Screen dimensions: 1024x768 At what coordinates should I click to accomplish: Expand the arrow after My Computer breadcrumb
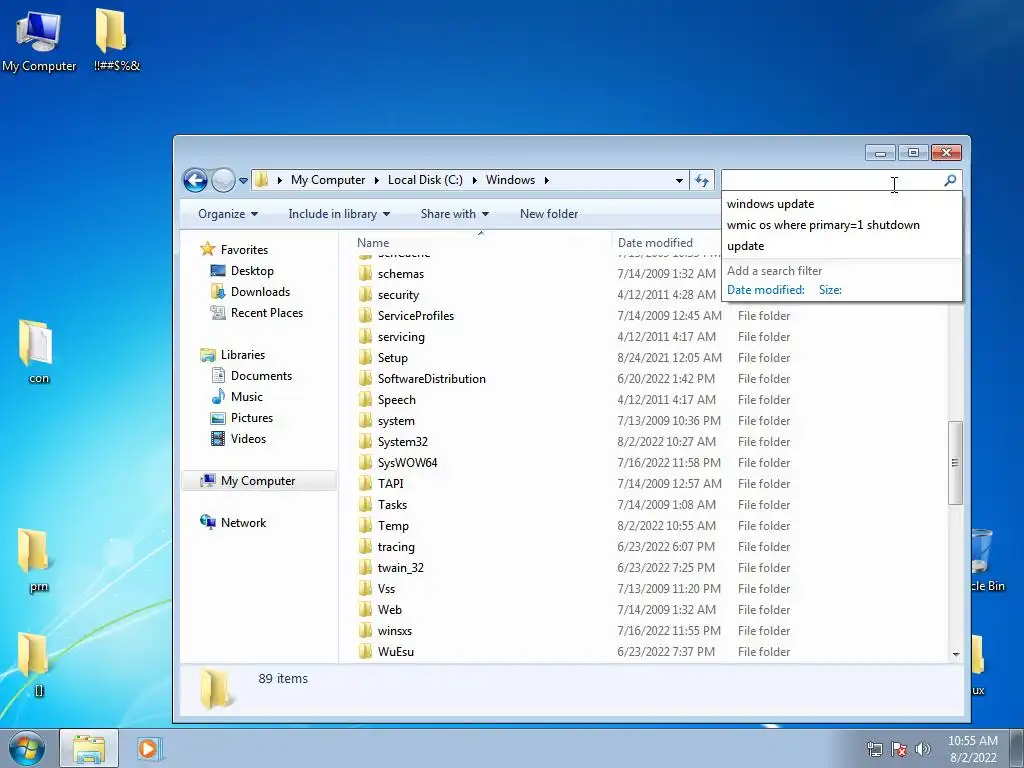tap(377, 180)
